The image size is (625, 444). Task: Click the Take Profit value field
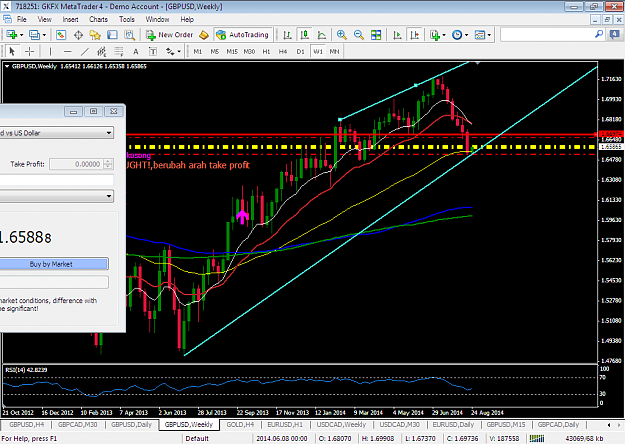(76, 164)
